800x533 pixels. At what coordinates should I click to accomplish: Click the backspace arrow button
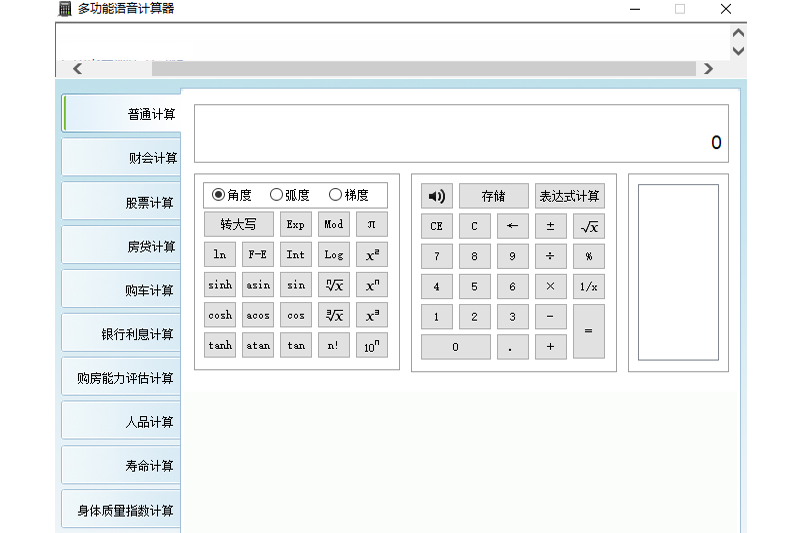click(x=512, y=226)
